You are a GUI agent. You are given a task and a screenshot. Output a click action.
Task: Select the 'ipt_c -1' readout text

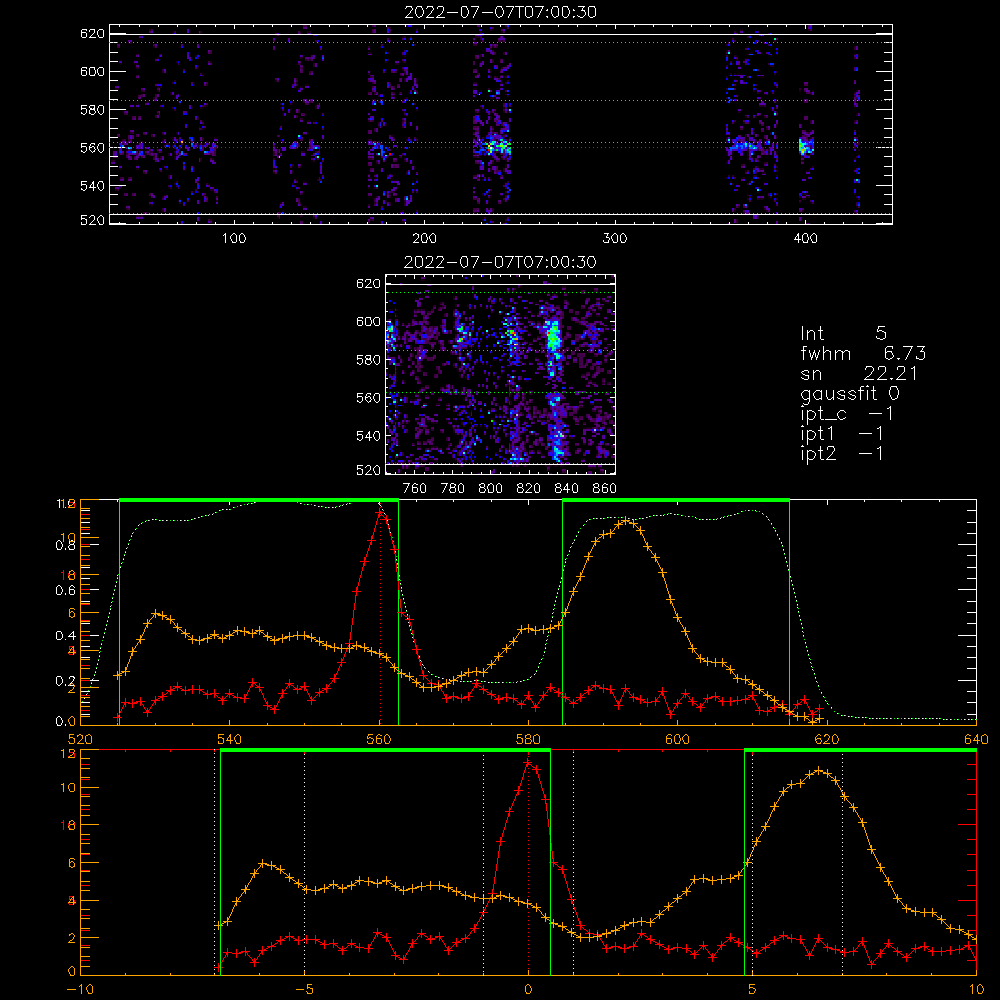click(x=847, y=414)
